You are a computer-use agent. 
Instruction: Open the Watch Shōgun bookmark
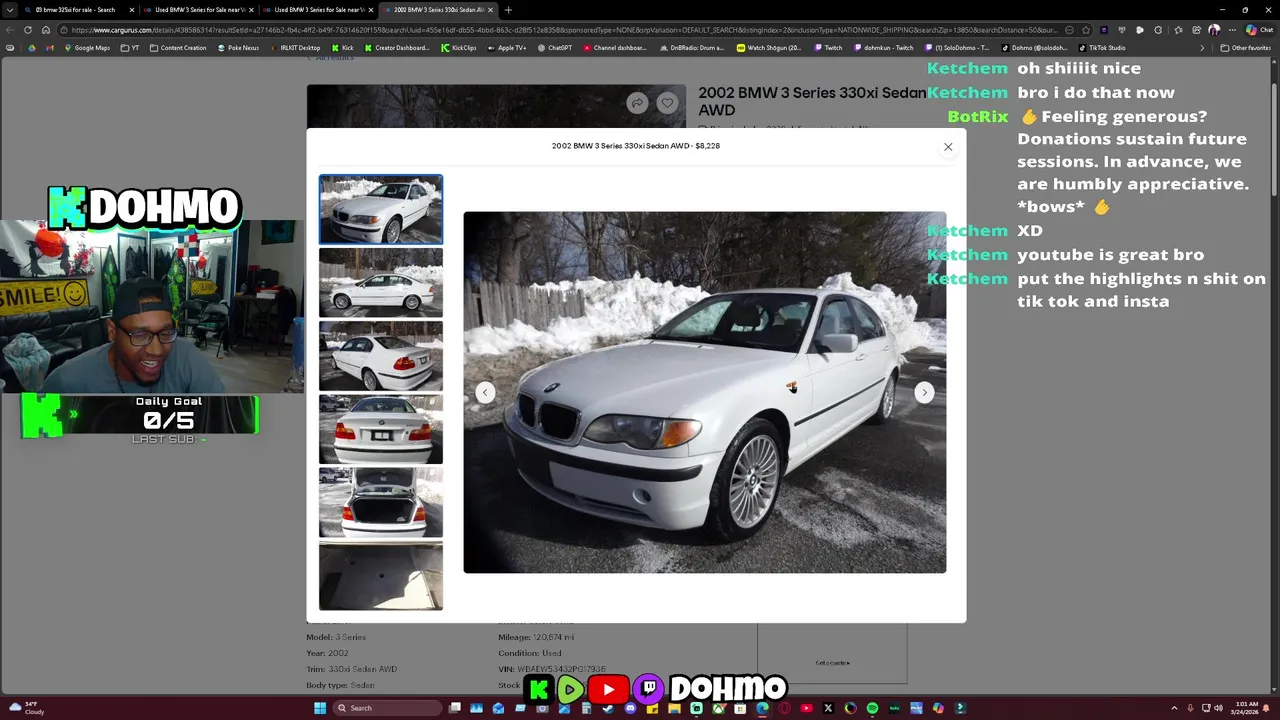769,48
